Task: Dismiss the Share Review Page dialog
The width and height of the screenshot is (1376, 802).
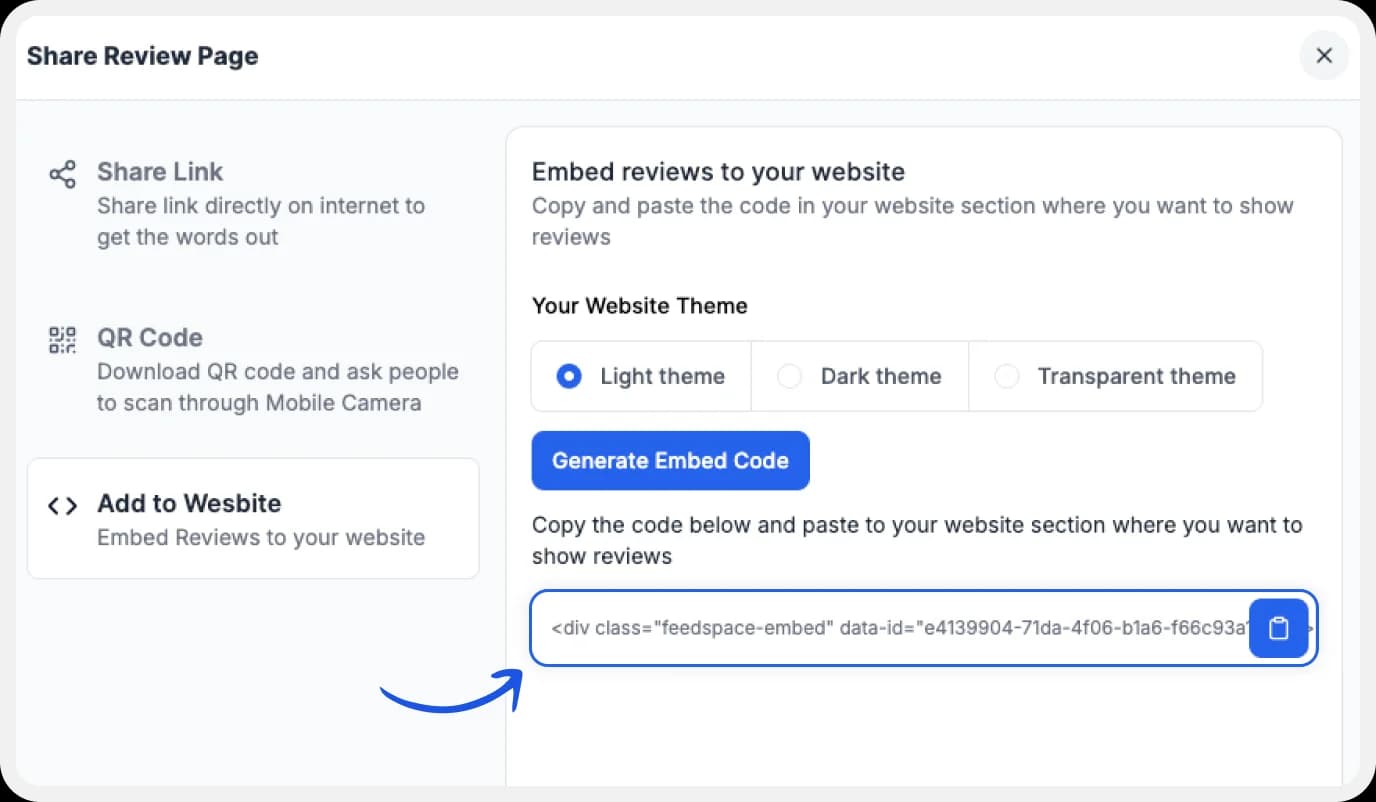Action: click(x=1324, y=56)
